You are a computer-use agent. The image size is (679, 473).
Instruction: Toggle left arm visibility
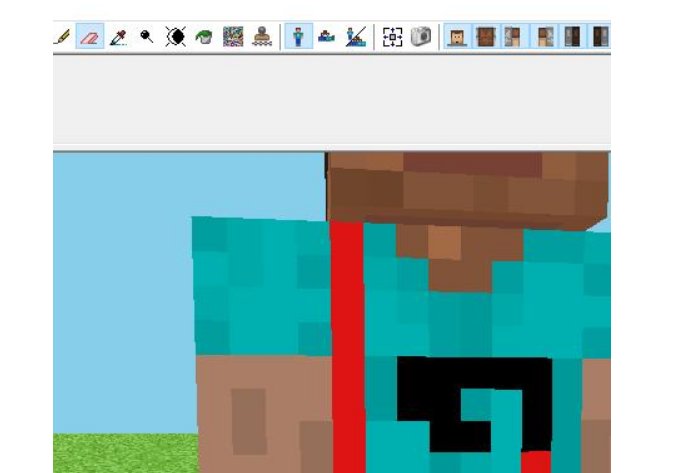[513, 37]
